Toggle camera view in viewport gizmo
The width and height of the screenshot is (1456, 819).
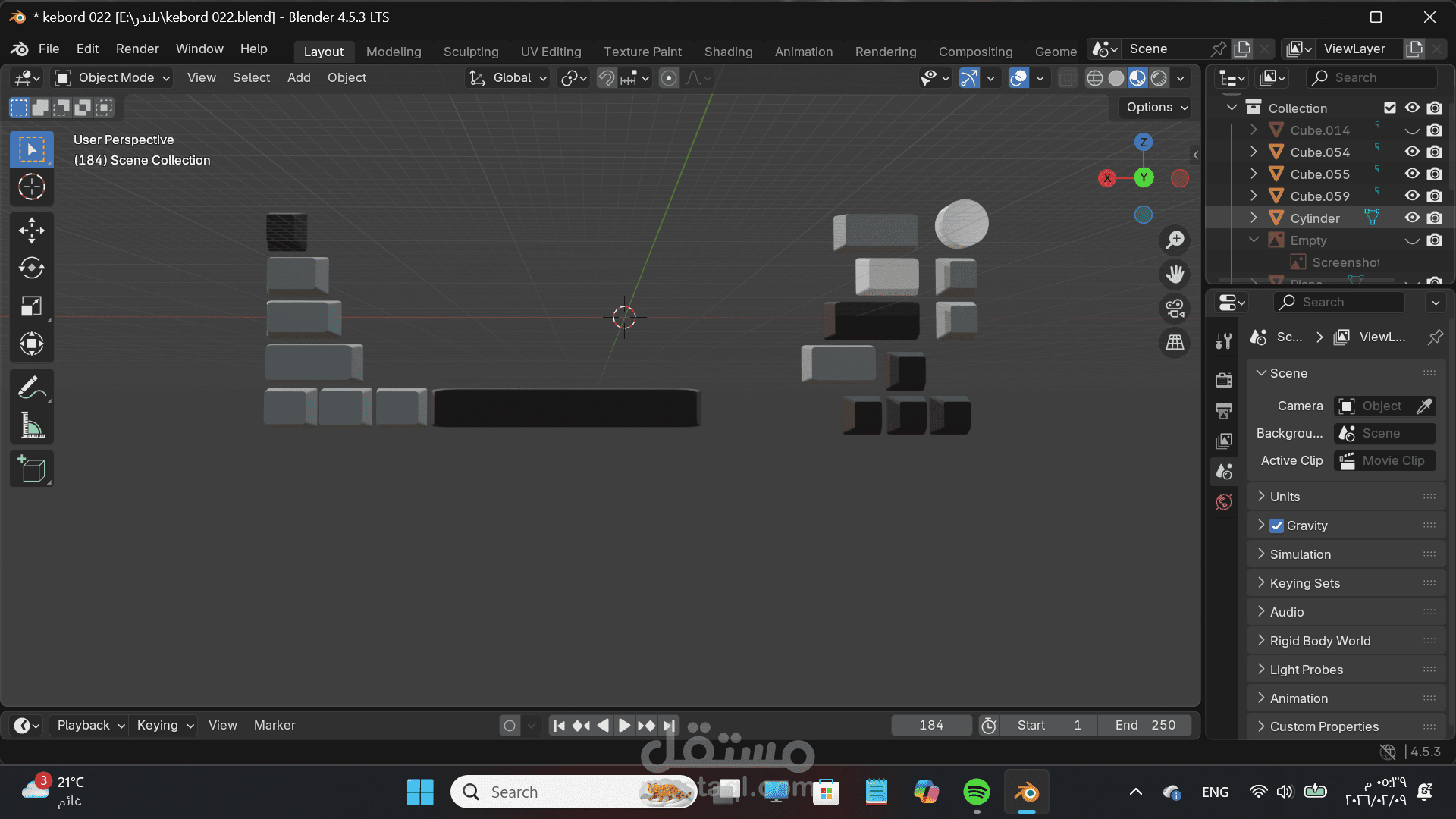(x=1175, y=309)
